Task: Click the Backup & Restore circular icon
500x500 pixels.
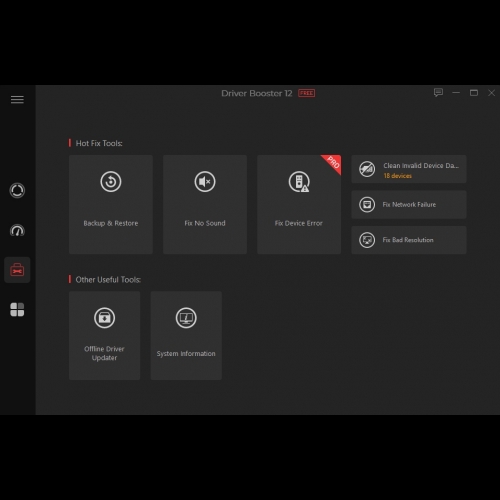Action: [111, 182]
